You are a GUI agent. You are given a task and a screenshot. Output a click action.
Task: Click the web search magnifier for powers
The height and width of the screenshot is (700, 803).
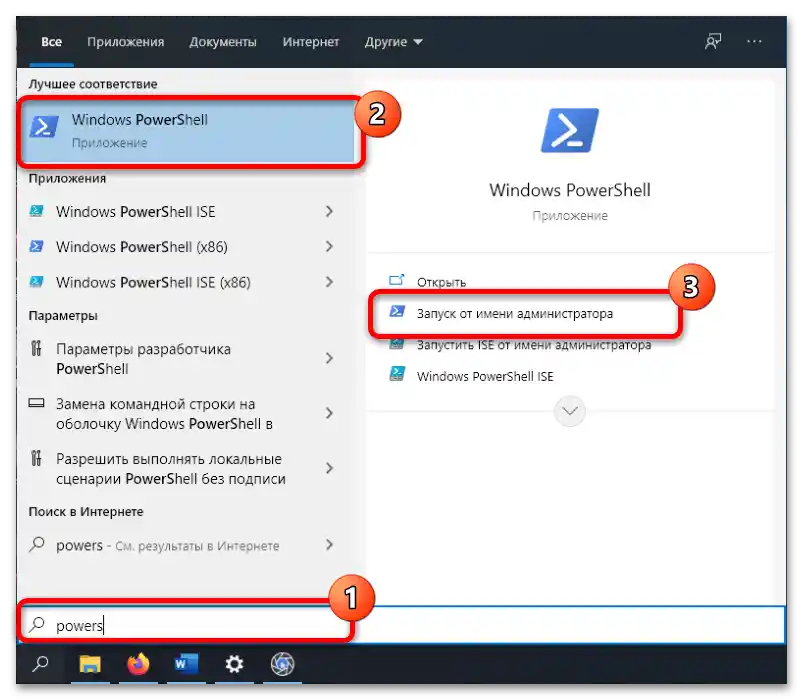(37, 544)
